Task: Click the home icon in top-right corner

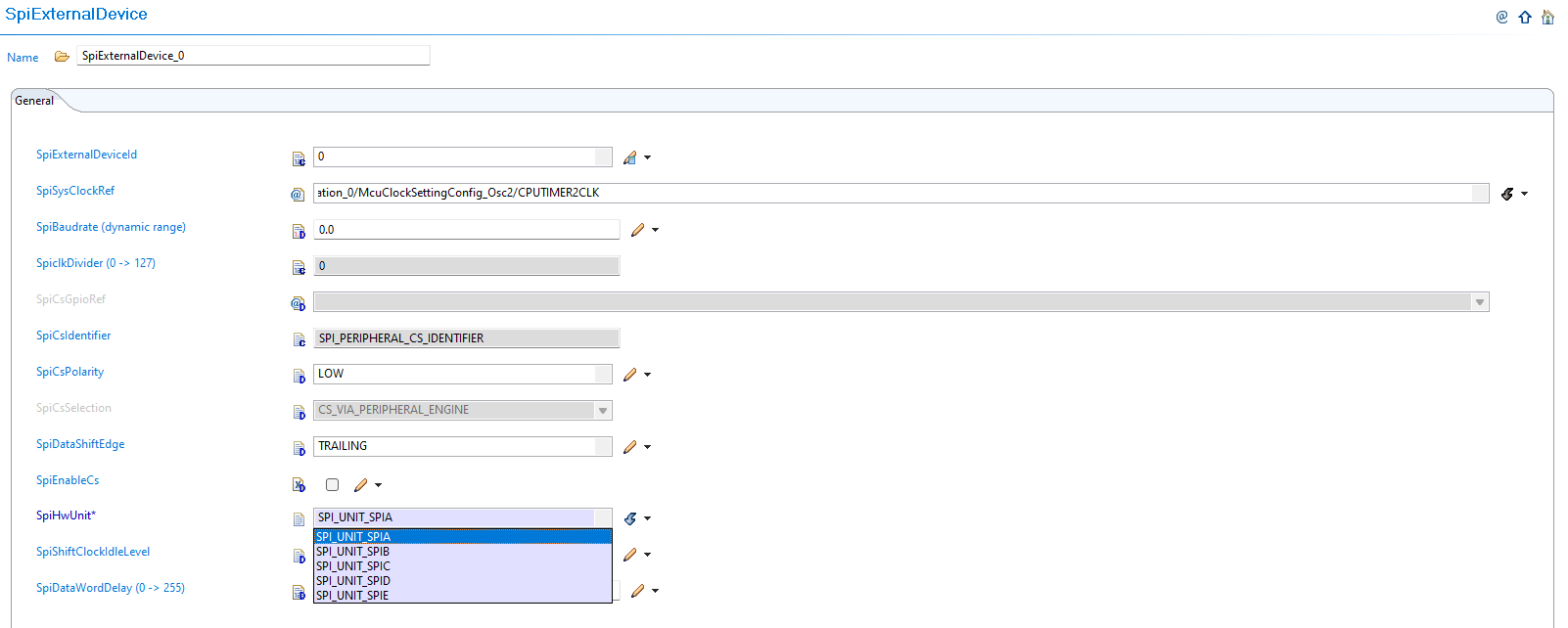Action: [x=1547, y=18]
